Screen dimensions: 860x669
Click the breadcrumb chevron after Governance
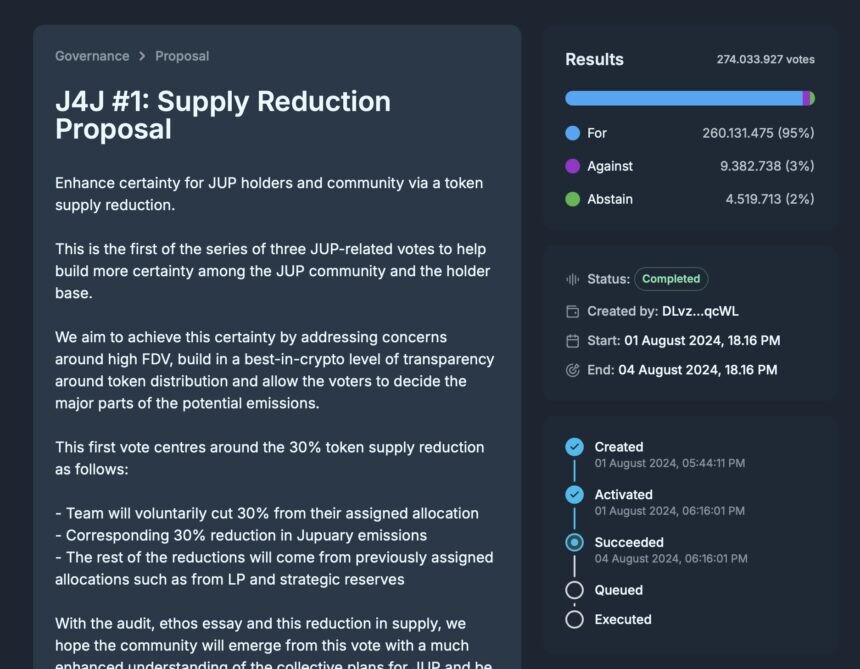click(x=142, y=56)
